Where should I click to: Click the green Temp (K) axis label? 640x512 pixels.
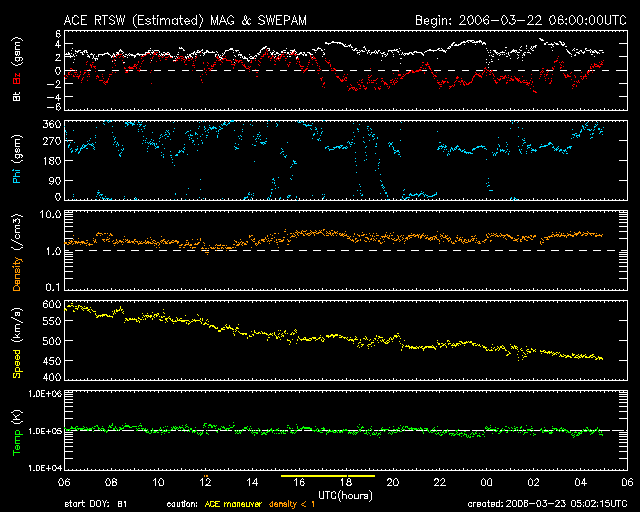pos(17,432)
